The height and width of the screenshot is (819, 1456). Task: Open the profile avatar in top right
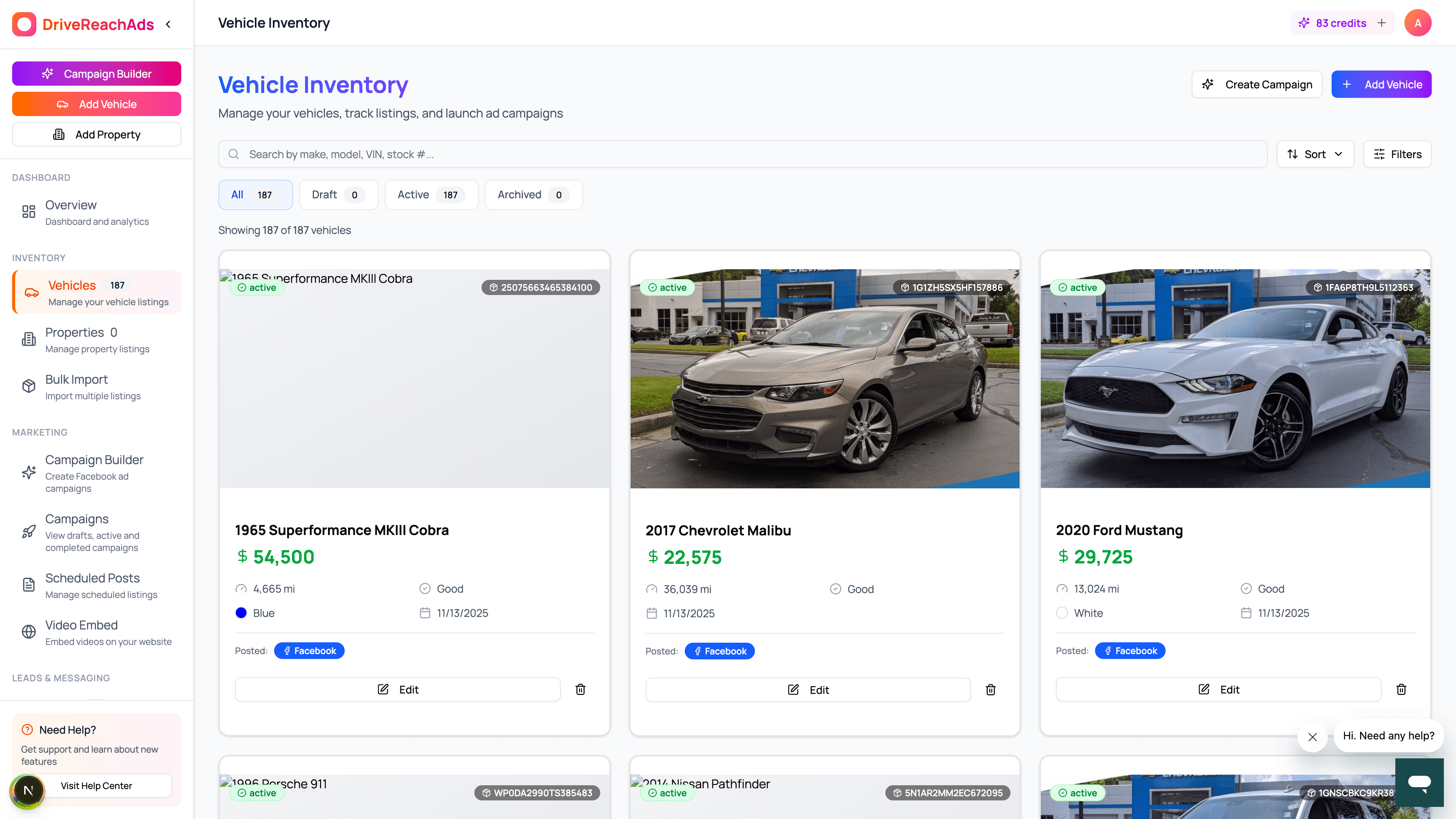tap(1418, 23)
